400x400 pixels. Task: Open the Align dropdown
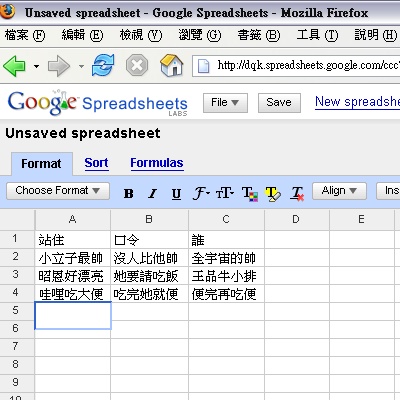(x=339, y=191)
